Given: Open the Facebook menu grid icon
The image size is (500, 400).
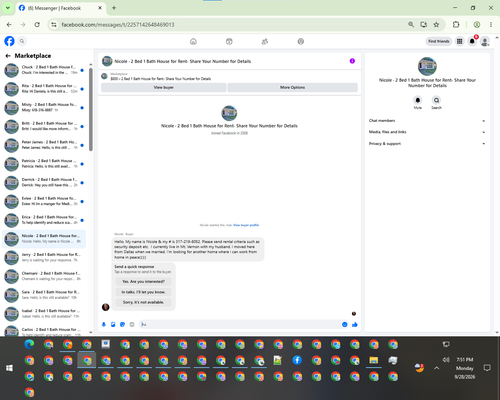Looking at the screenshot, I should [x=460, y=41].
